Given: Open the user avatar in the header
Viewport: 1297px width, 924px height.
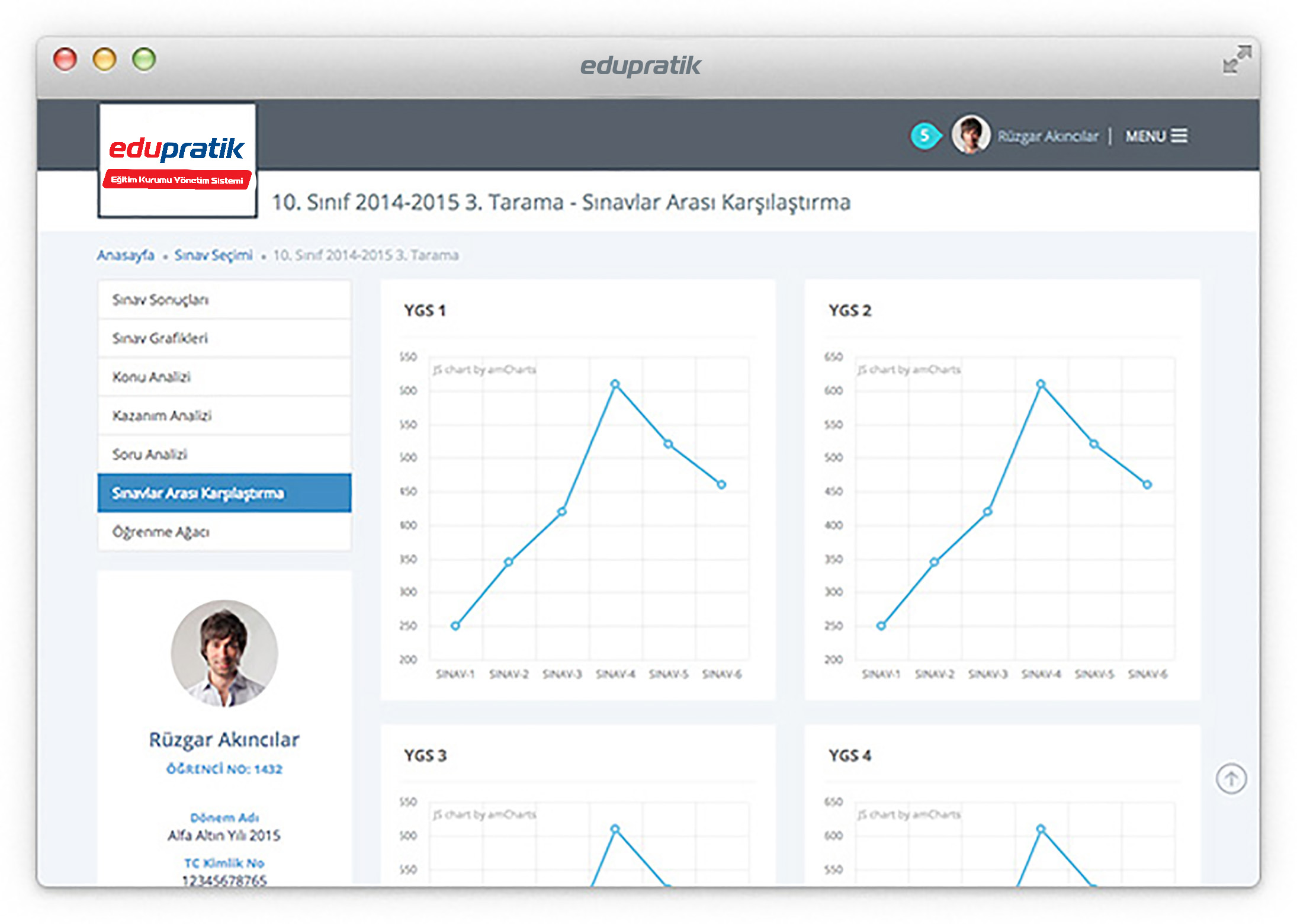Looking at the screenshot, I should coord(970,135).
